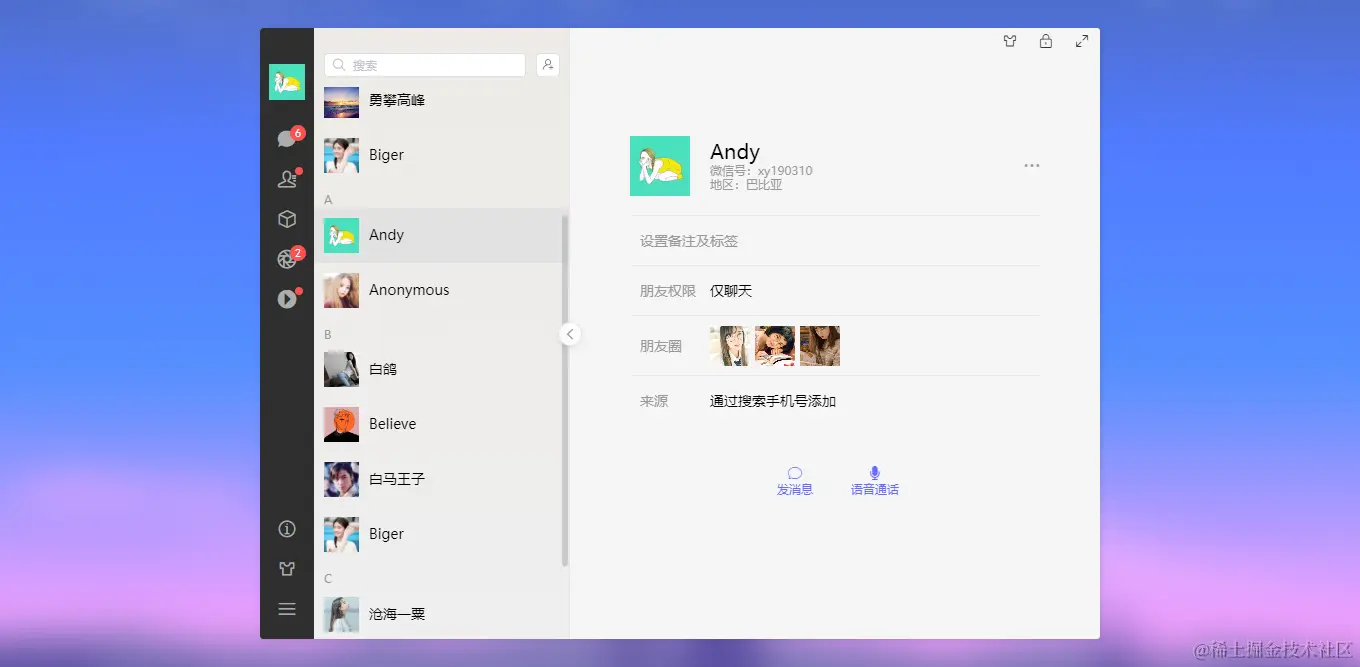1360x667 pixels.
Task: Open the more options ellipsis for Andy
Action: pos(1032,165)
